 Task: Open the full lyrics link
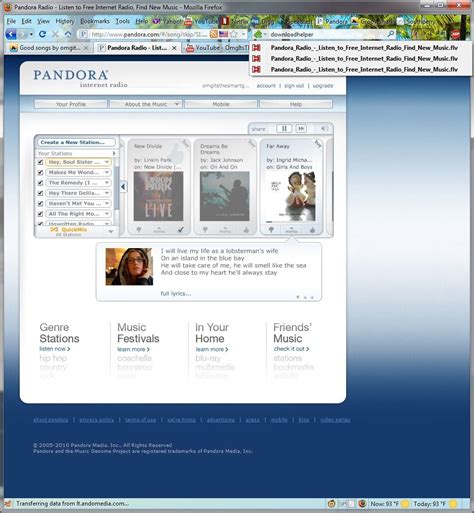pyautogui.click(x=176, y=293)
